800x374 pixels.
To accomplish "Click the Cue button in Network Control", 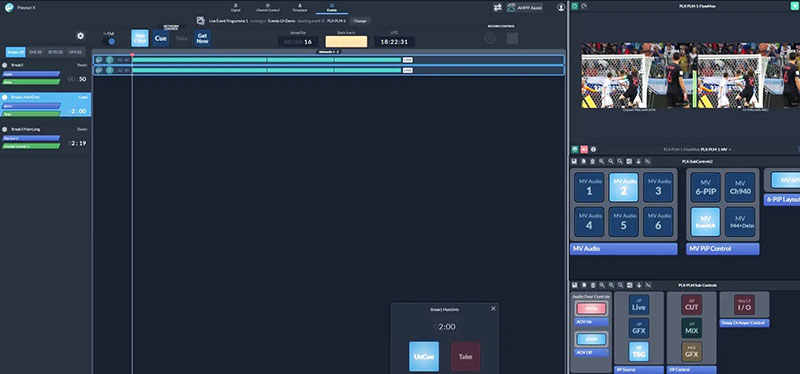I will [161, 38].
